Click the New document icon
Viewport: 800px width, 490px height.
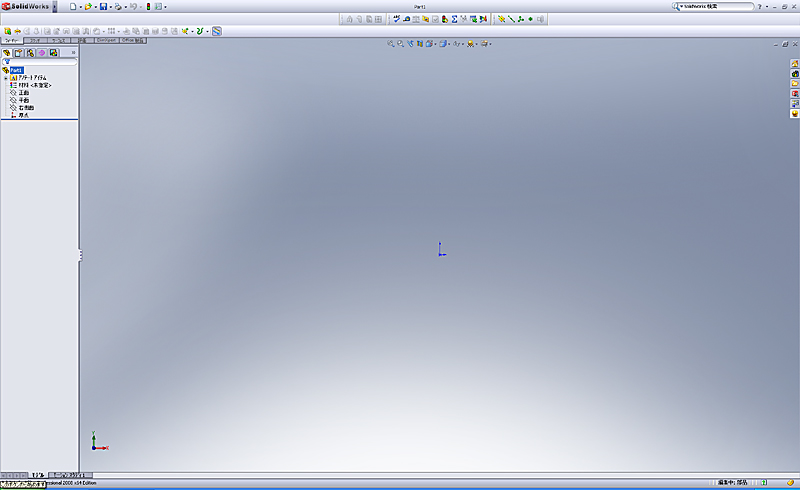72,7
